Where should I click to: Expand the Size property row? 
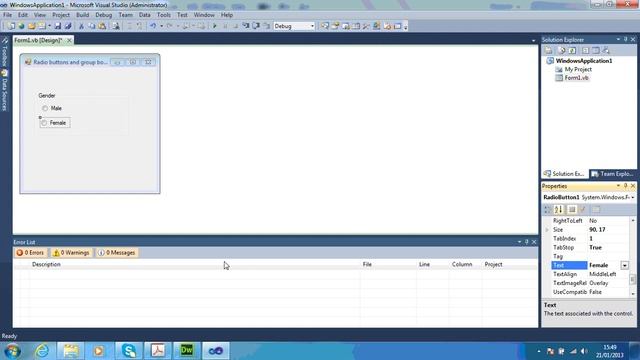(x=547, y=230)
